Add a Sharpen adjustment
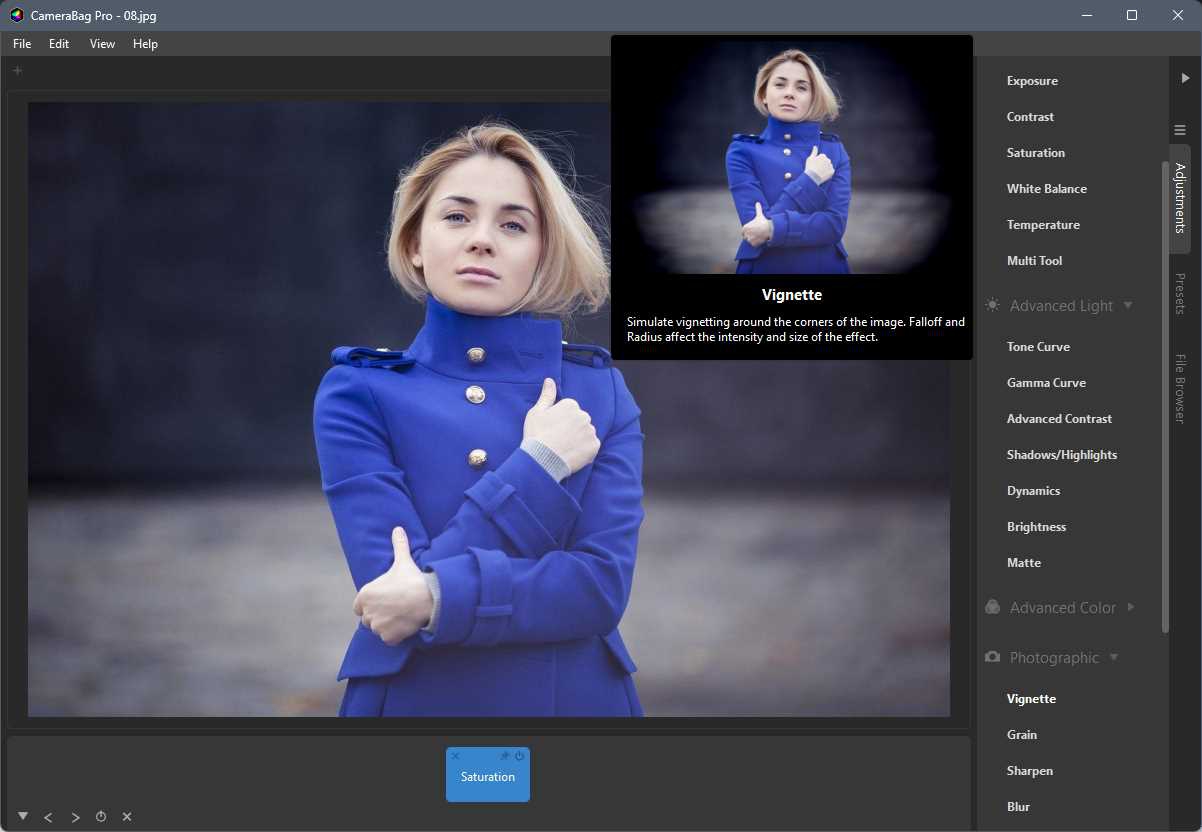 pos(1029,771)
